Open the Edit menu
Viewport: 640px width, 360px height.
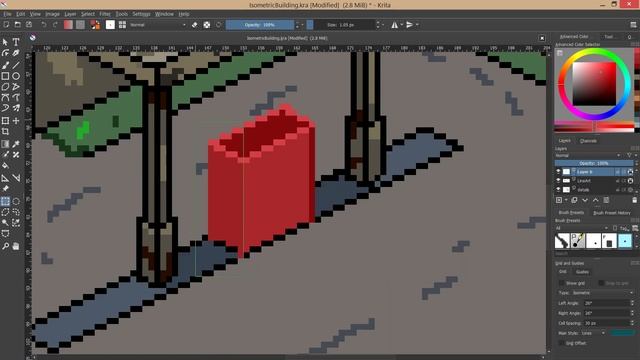click(20, 14)
